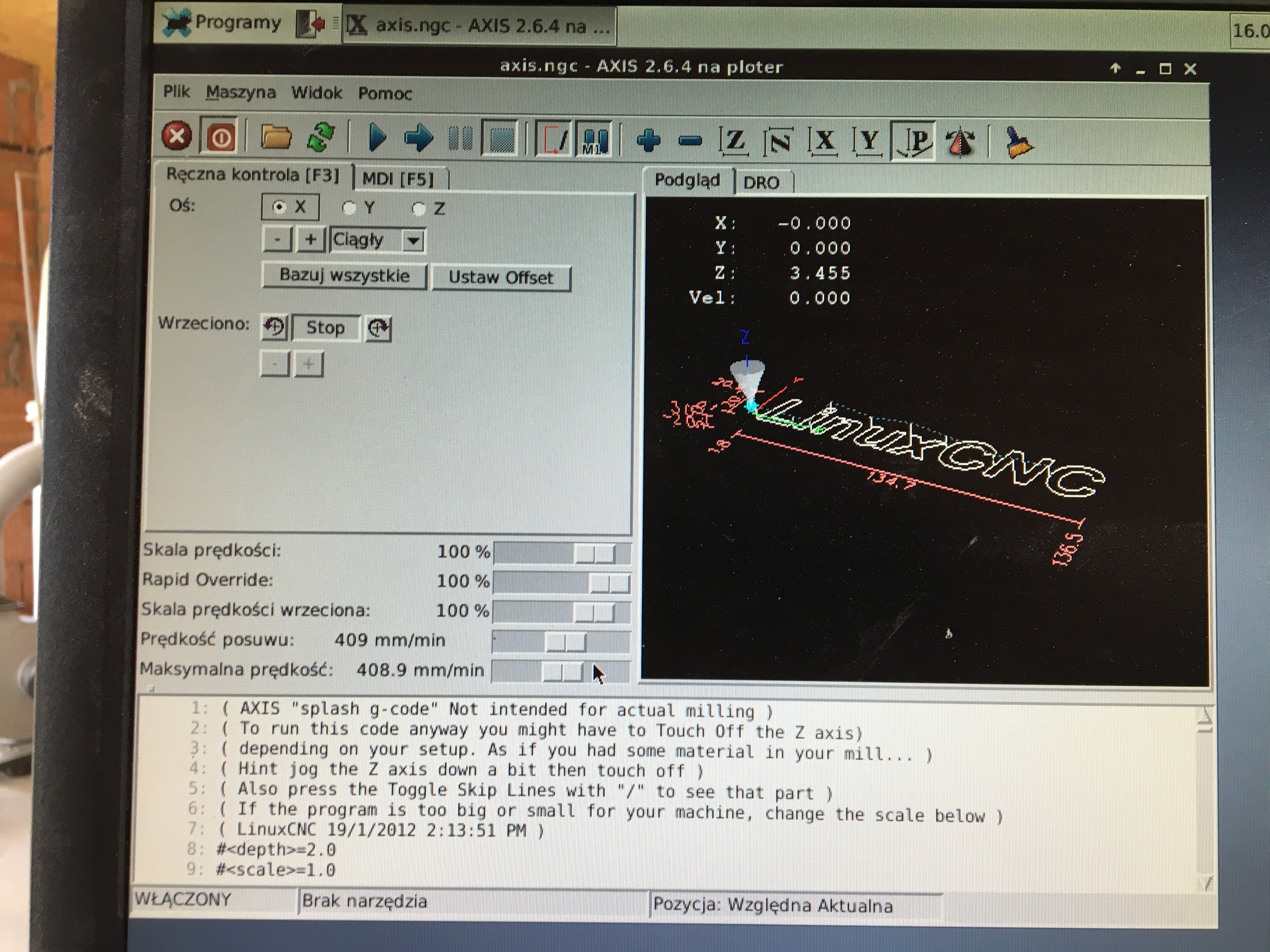Switch to MDI [F5] tab
The width and height of the screenshot is (1270, 952).
(x=398, y=178)
